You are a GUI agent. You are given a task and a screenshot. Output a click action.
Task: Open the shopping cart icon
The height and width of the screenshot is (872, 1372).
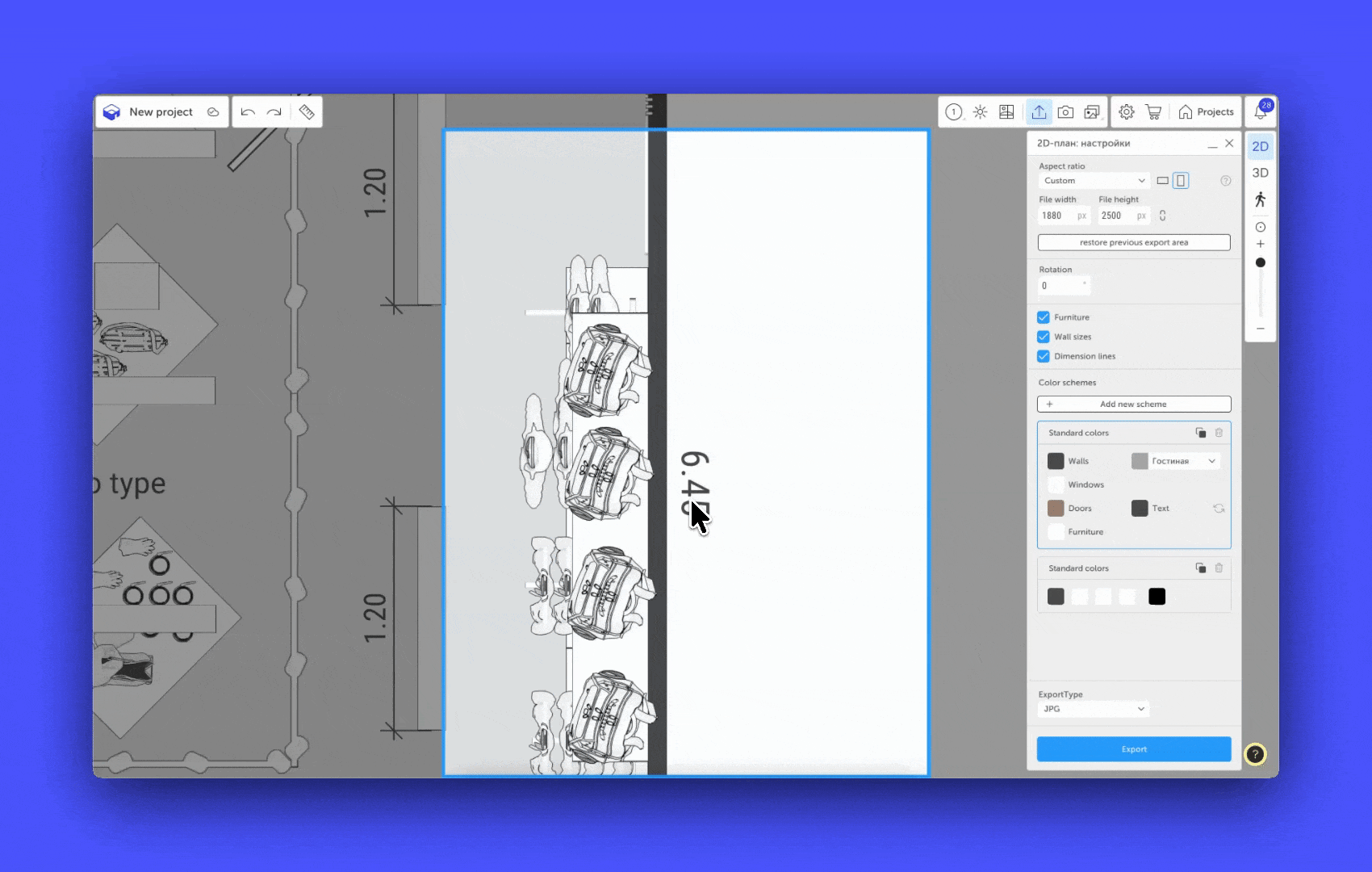tap(1153, 112)
